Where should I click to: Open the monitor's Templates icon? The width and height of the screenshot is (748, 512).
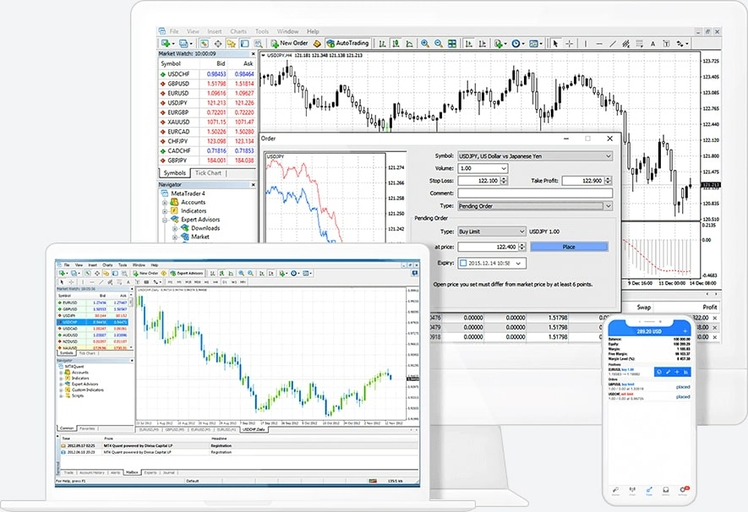(535, 43)
